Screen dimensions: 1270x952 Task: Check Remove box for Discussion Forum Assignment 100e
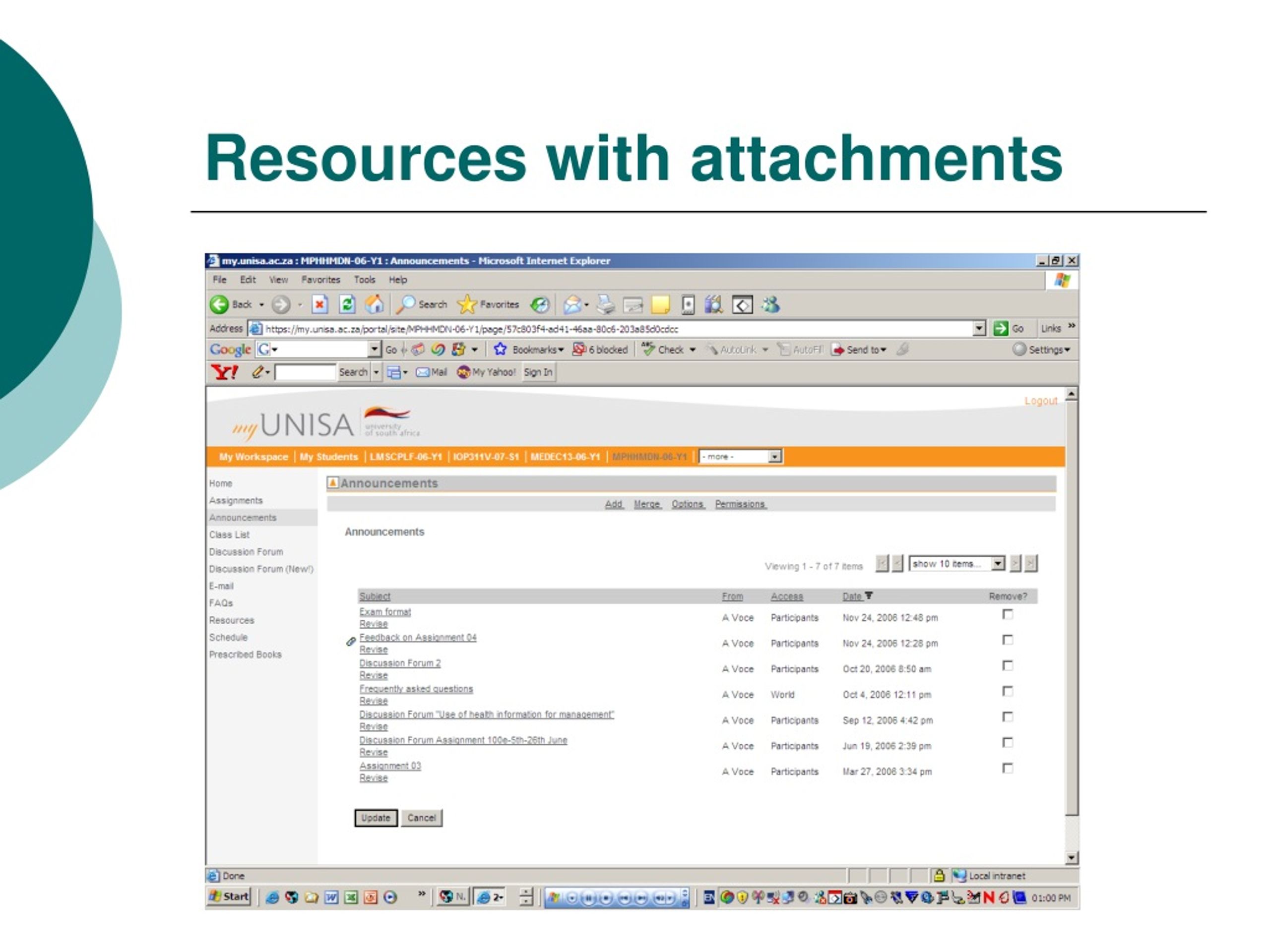(1008, 743)
